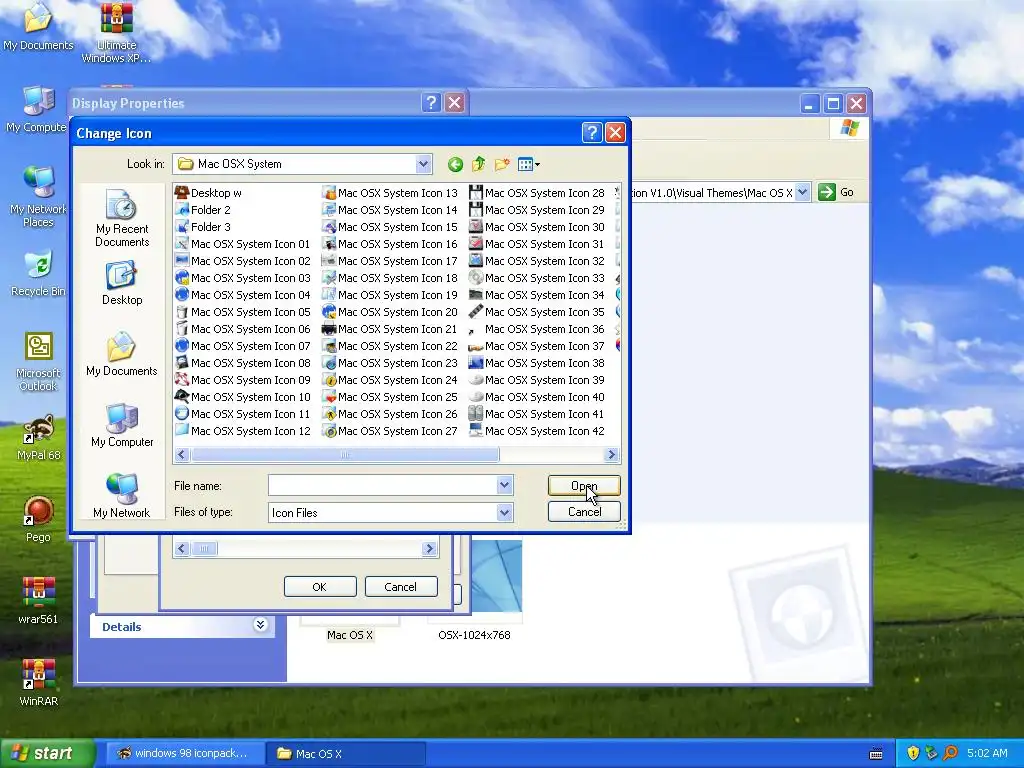Screen dimensions: 1024x768
Task: Click Mac OSX System Icon 32 filename
Action: (545, 261)
